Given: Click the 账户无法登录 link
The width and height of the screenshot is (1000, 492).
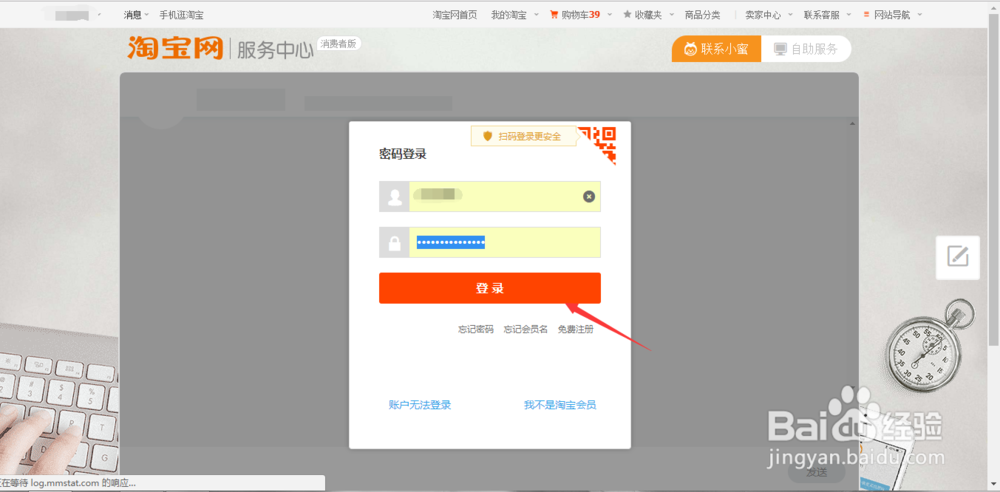Looking at the screenshot, I should (420, 405).
